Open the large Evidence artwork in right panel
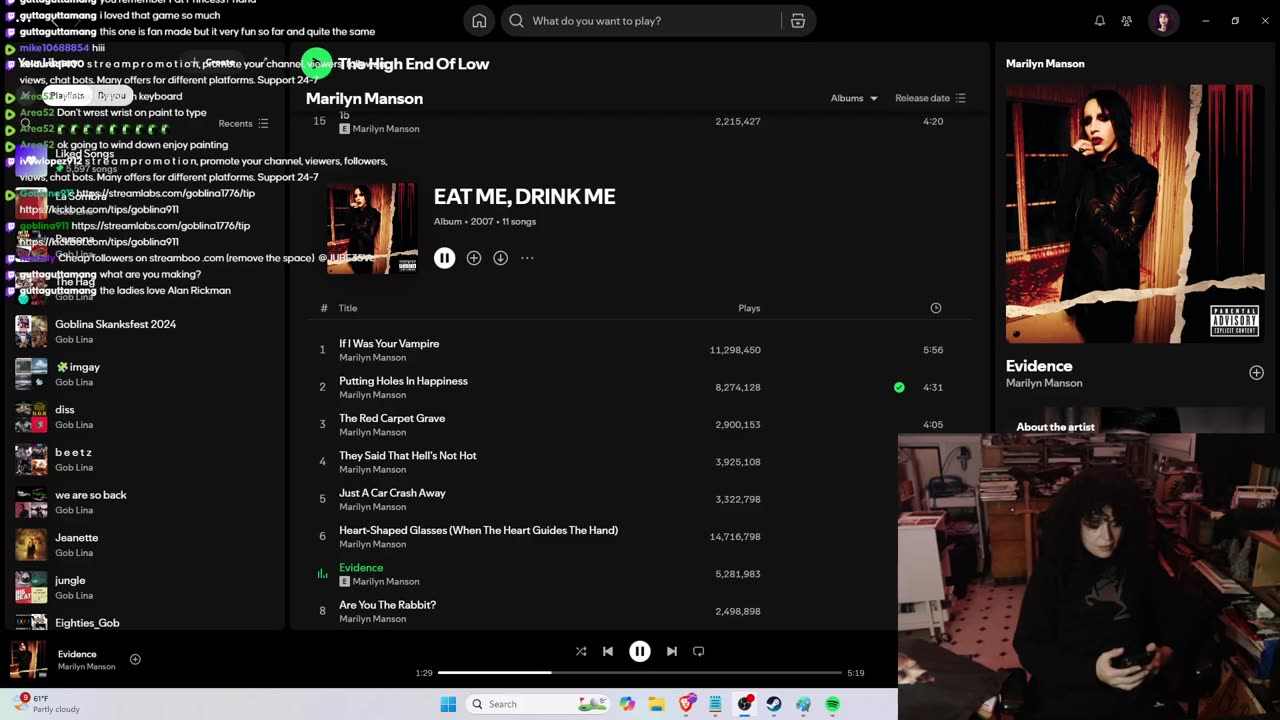This screenshot has height=720, width=1280. point(1135,214)
